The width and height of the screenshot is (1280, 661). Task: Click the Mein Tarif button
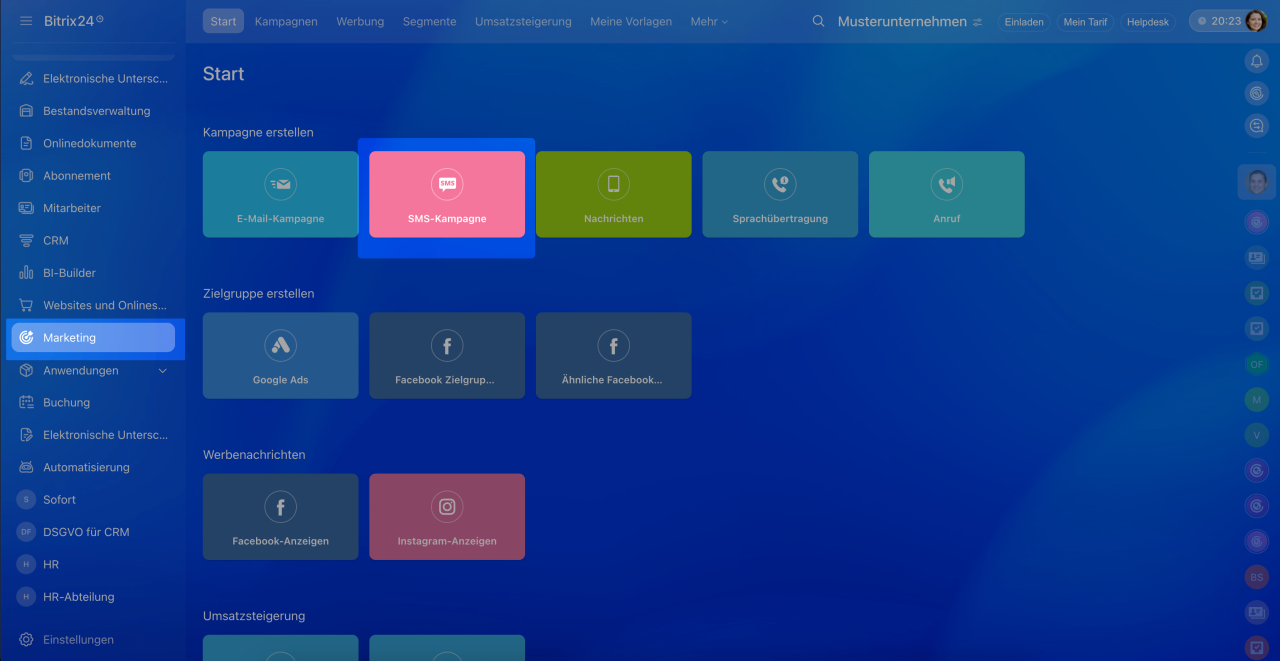[1086, 22]
